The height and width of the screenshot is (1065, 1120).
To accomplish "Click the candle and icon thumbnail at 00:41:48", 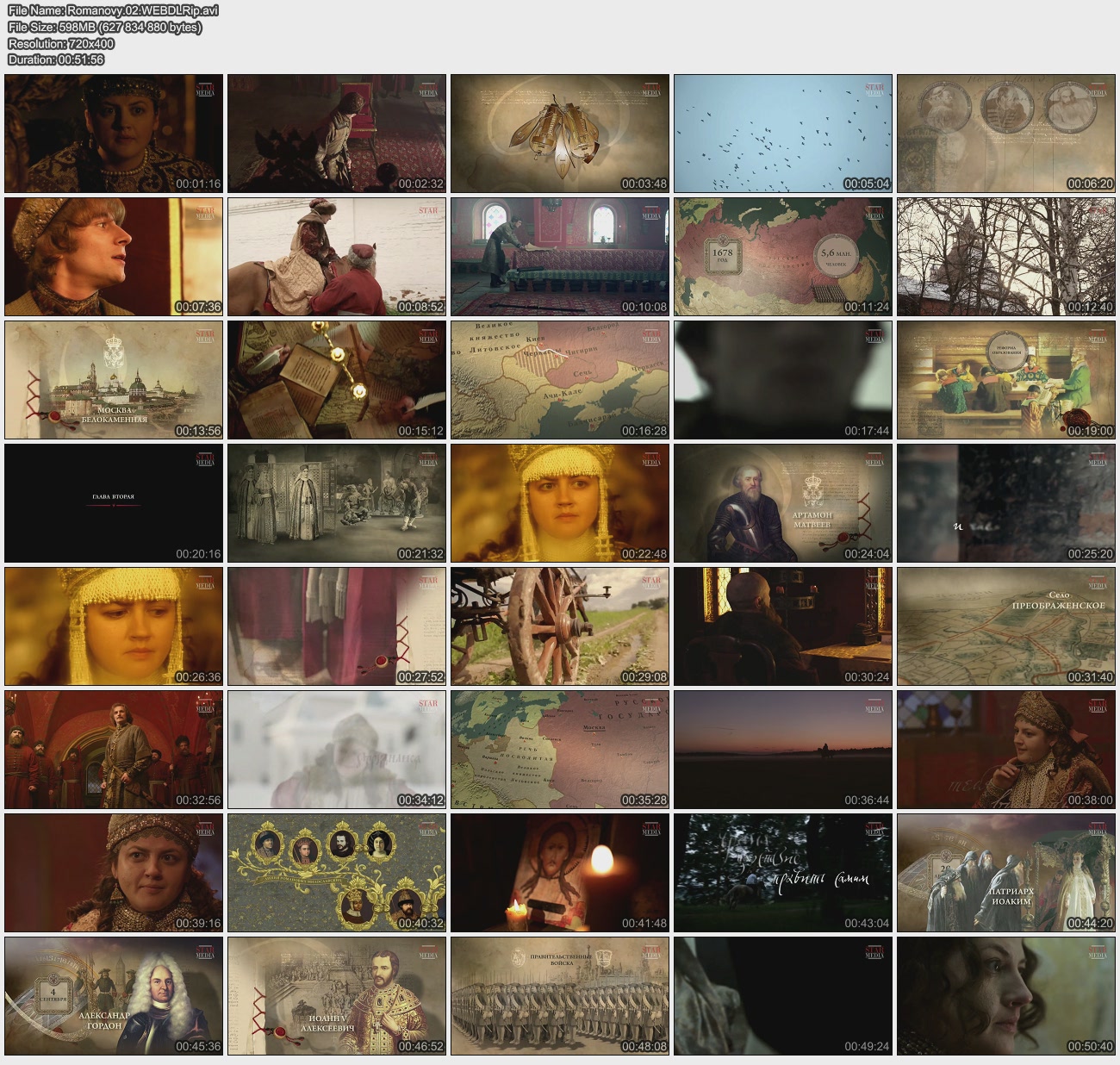I will (x=560, y=873).
